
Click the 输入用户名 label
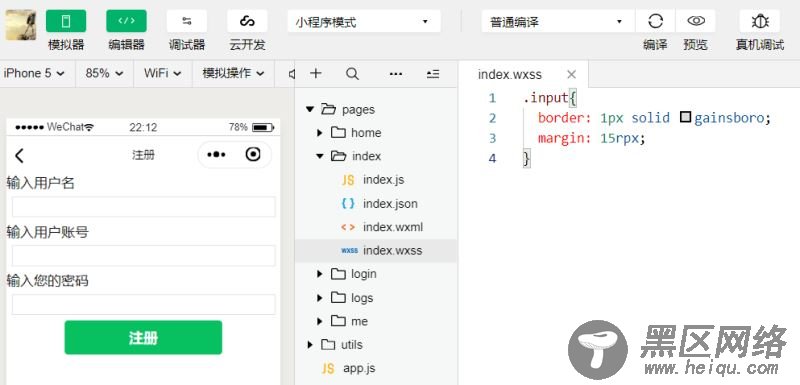(41, 183)
